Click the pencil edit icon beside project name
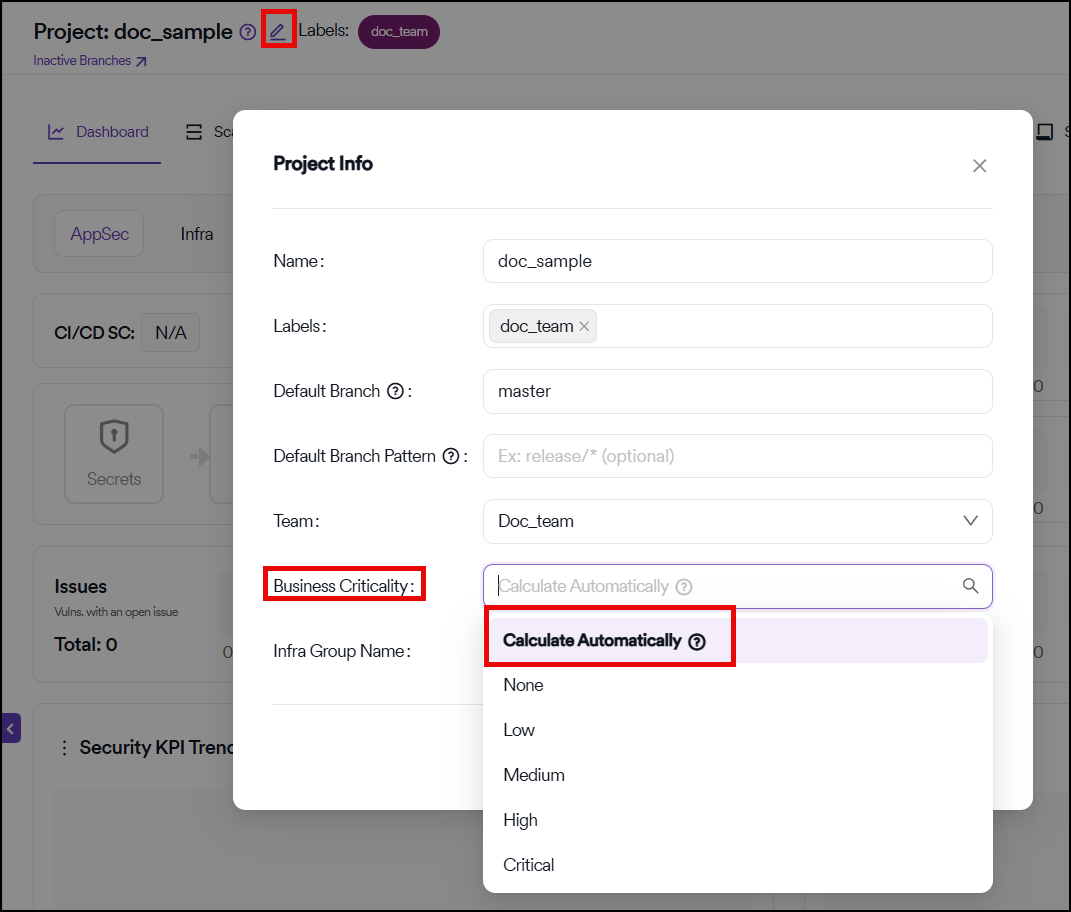1071x912 pixels. 277,31
